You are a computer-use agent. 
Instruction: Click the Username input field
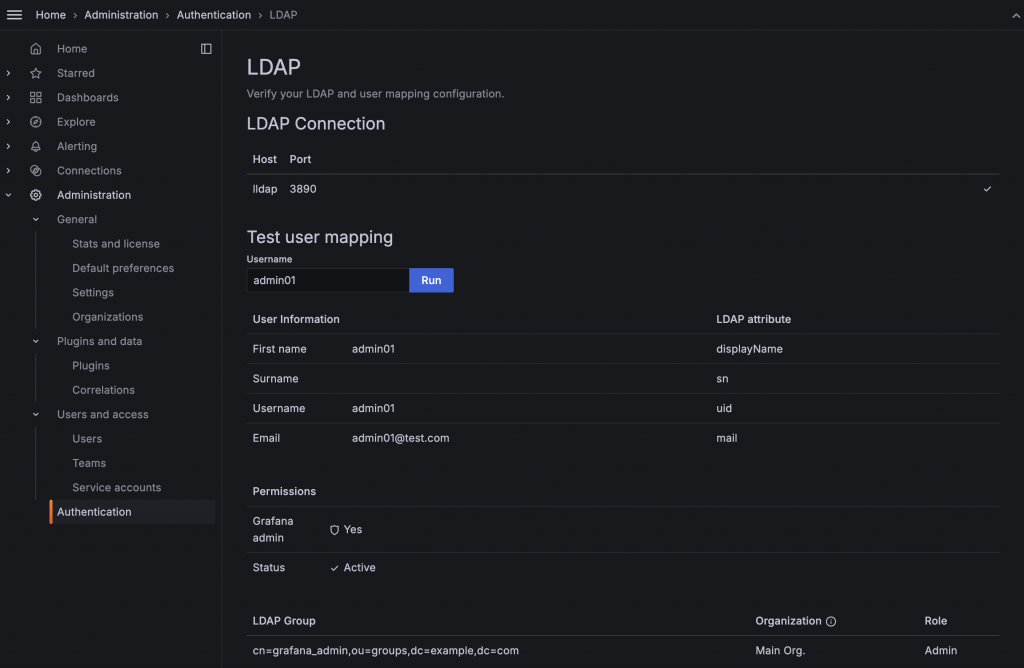point(328,280)
